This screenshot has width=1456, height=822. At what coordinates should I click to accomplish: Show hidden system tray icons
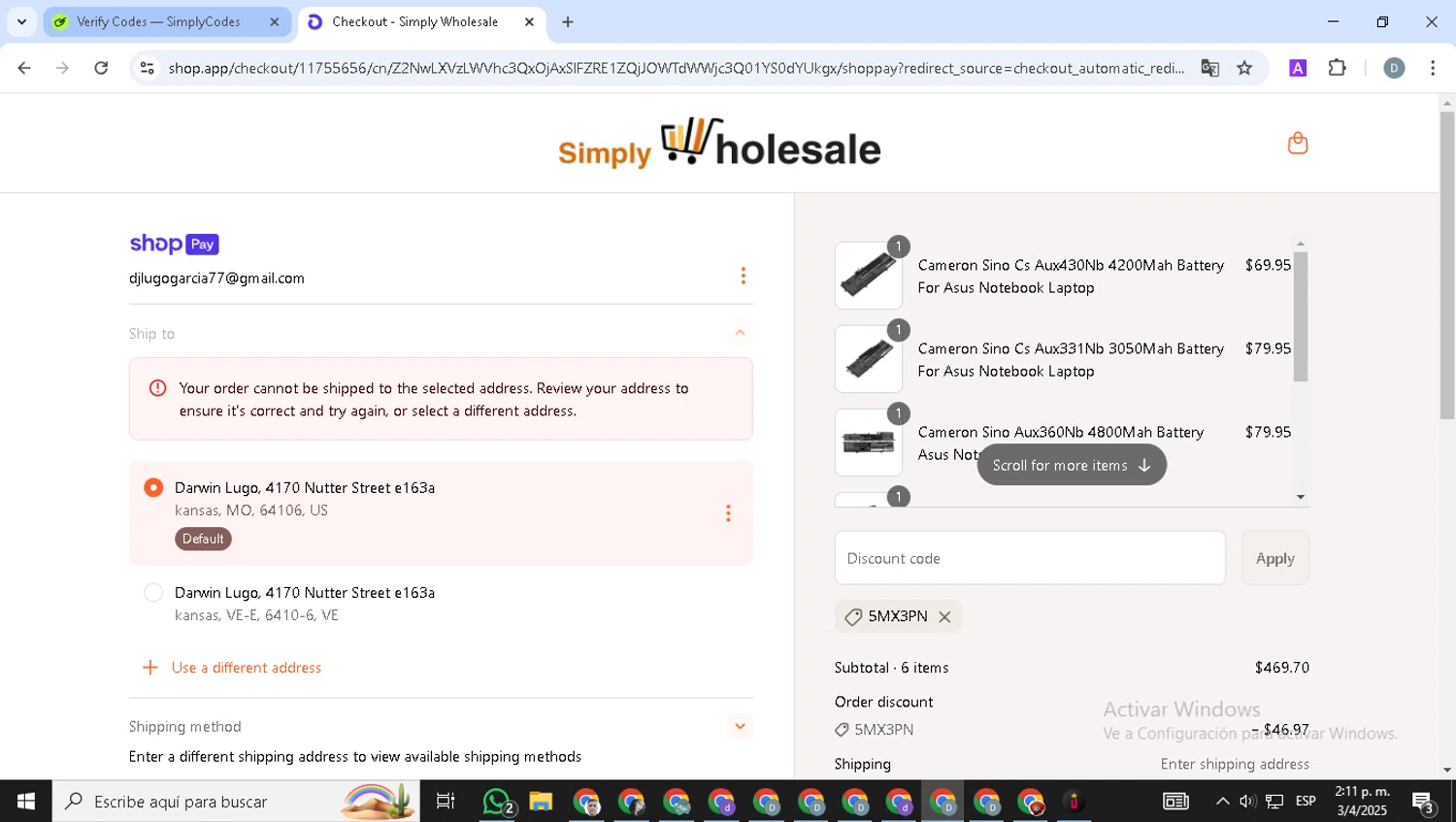(1222, 802)
